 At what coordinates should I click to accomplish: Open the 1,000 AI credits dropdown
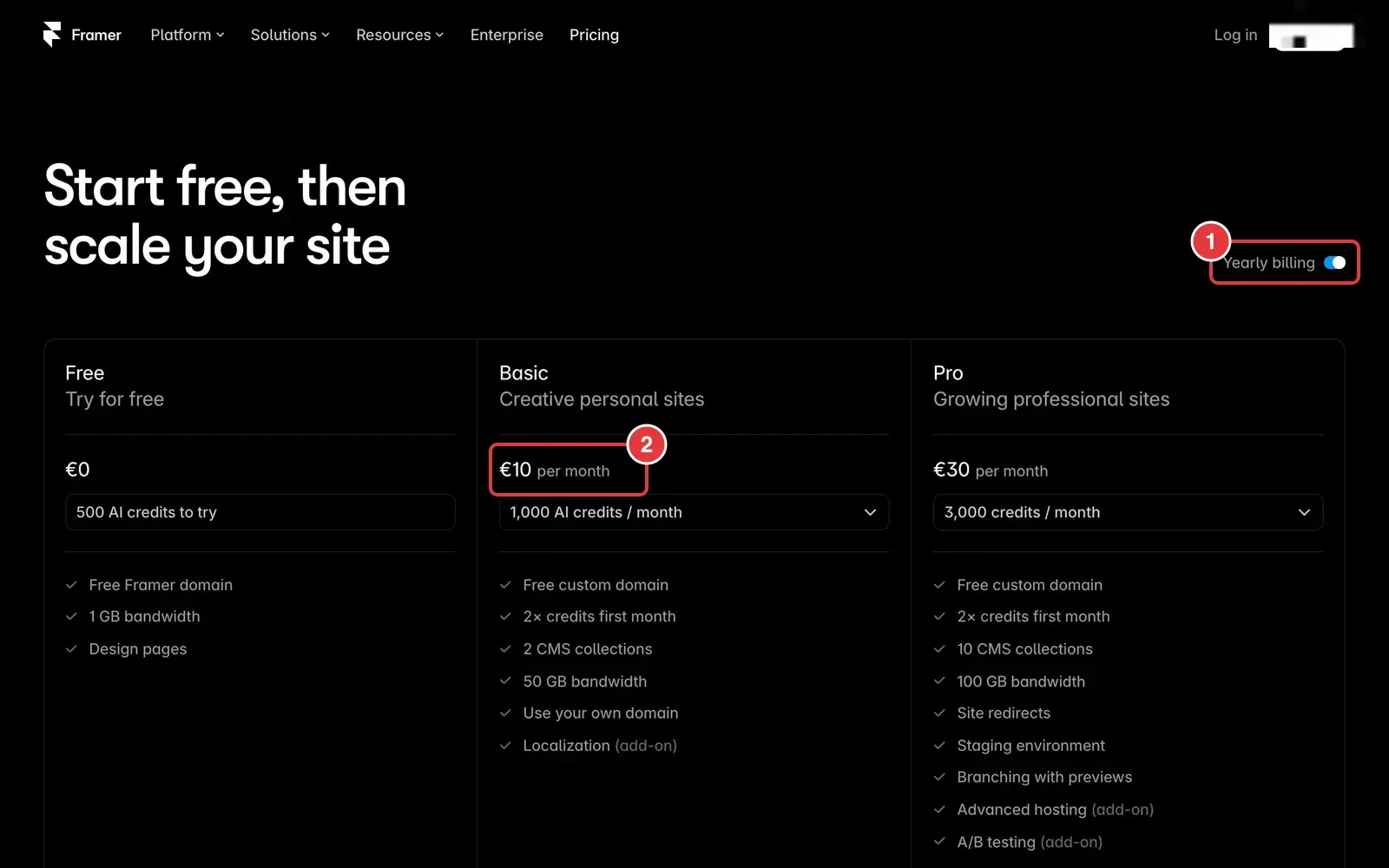tap(694, 512)
